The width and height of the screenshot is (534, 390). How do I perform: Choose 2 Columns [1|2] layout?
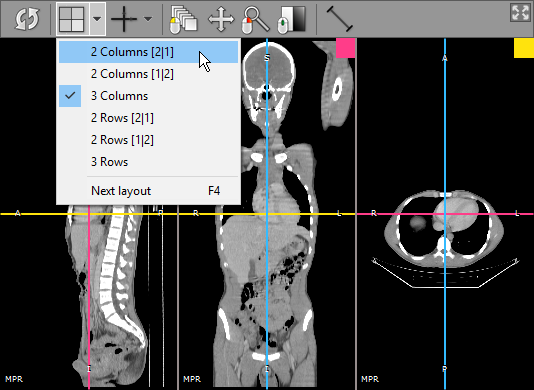[148, 74]
